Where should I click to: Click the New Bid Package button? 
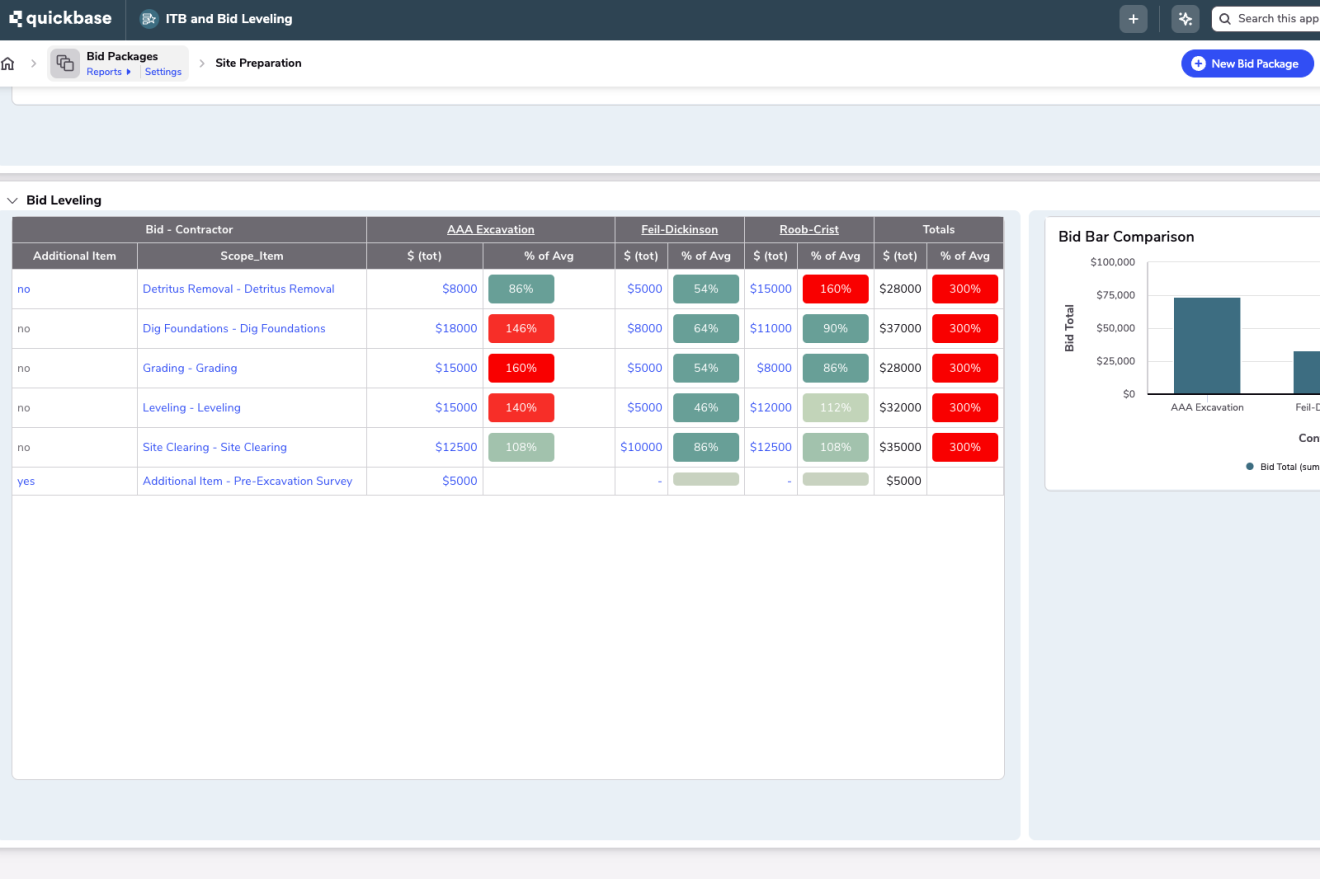(x=1247, y=64)
